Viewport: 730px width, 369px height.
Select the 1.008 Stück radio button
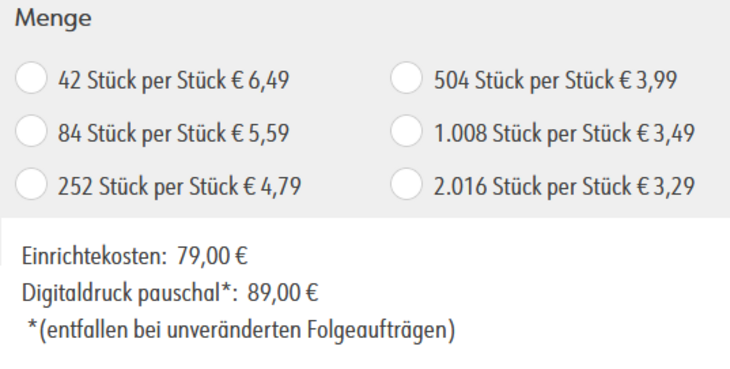[x=406, y=131]
